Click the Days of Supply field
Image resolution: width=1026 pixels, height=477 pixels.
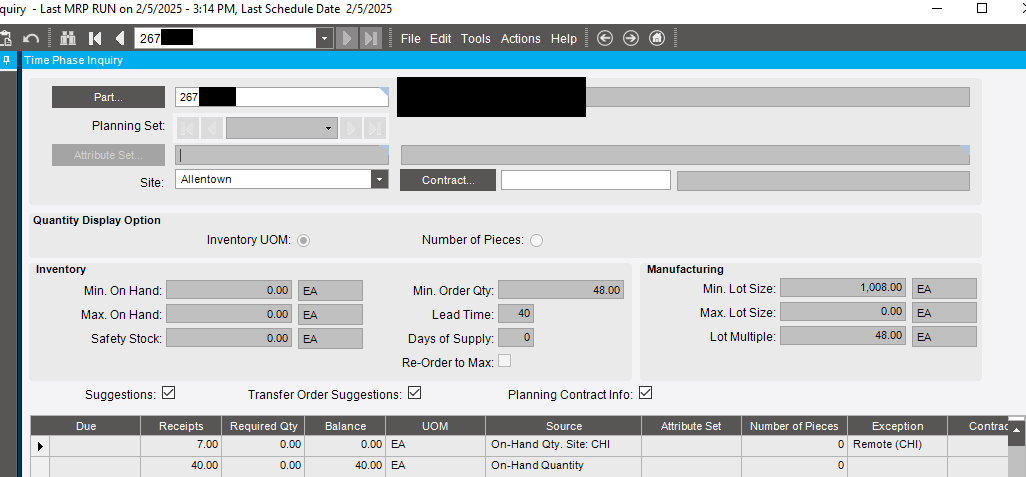pos(516,338)
